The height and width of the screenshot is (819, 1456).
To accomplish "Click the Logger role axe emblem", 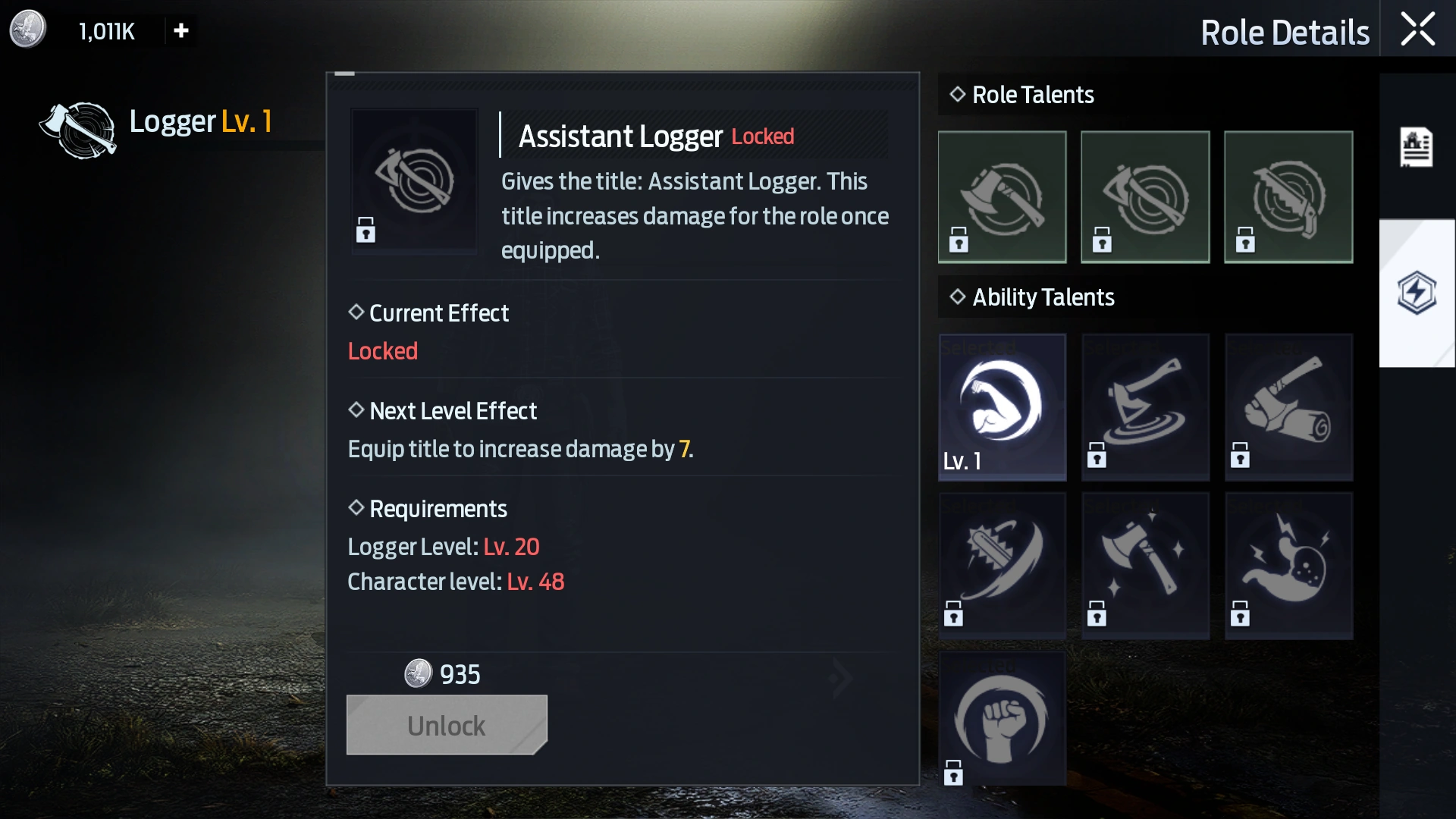I will click(x=78, y=130).
